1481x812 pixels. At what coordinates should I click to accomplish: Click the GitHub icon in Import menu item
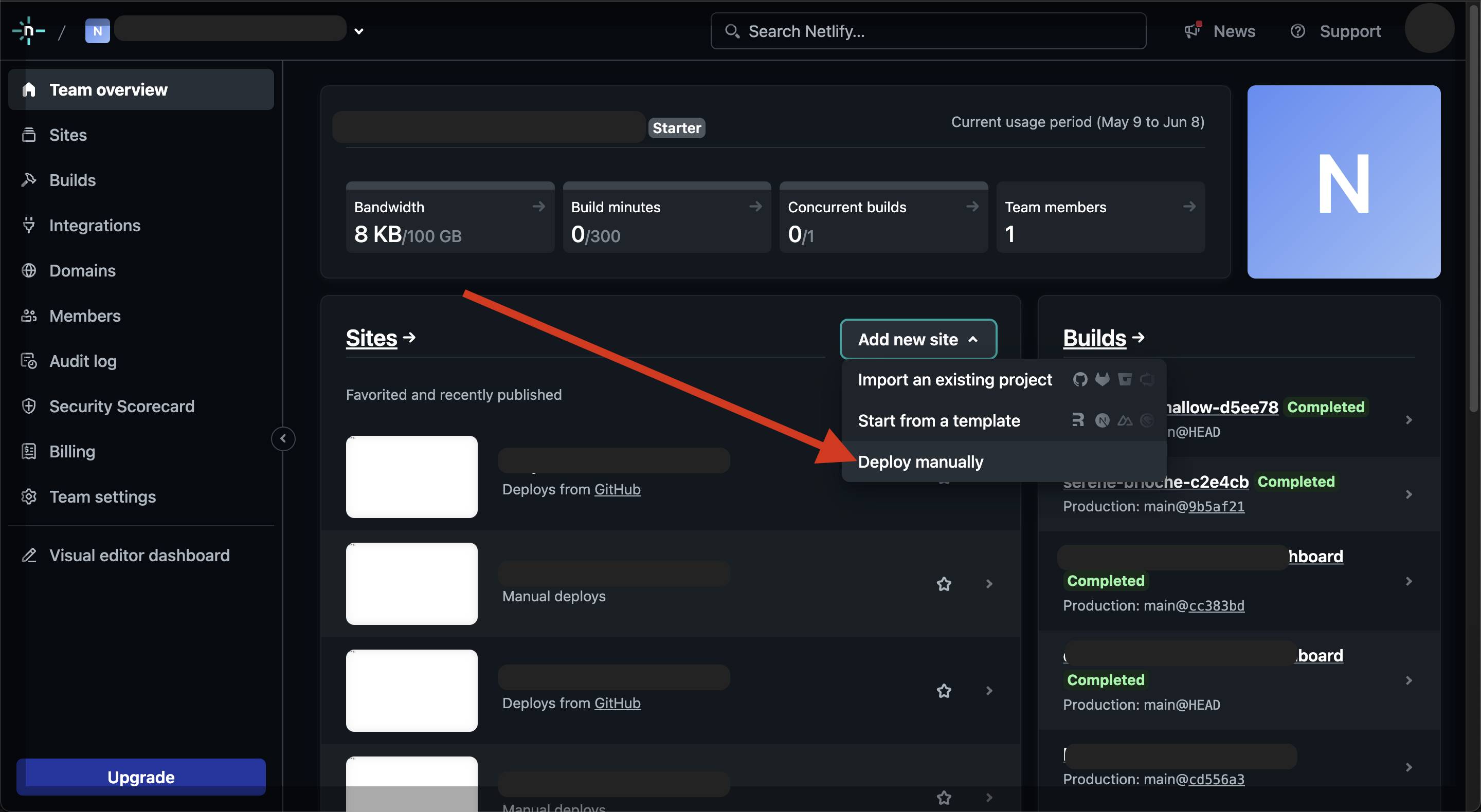[x=1080, y=379]
